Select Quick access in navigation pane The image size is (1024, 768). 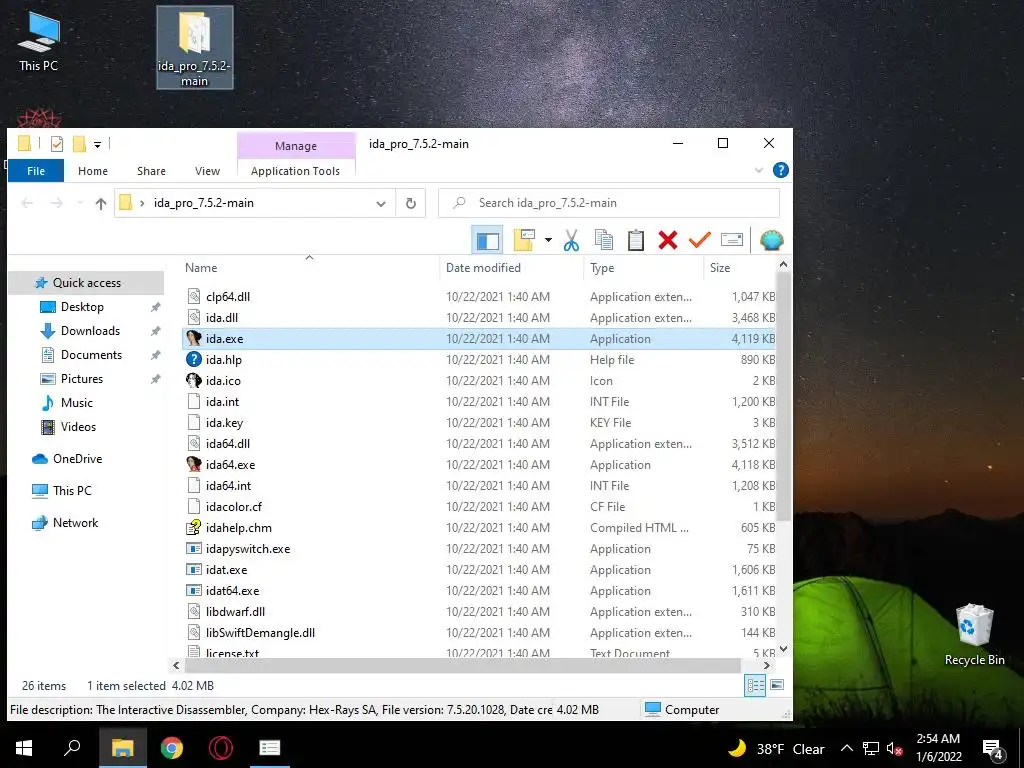pyautogui.click(x=86, y=283)
